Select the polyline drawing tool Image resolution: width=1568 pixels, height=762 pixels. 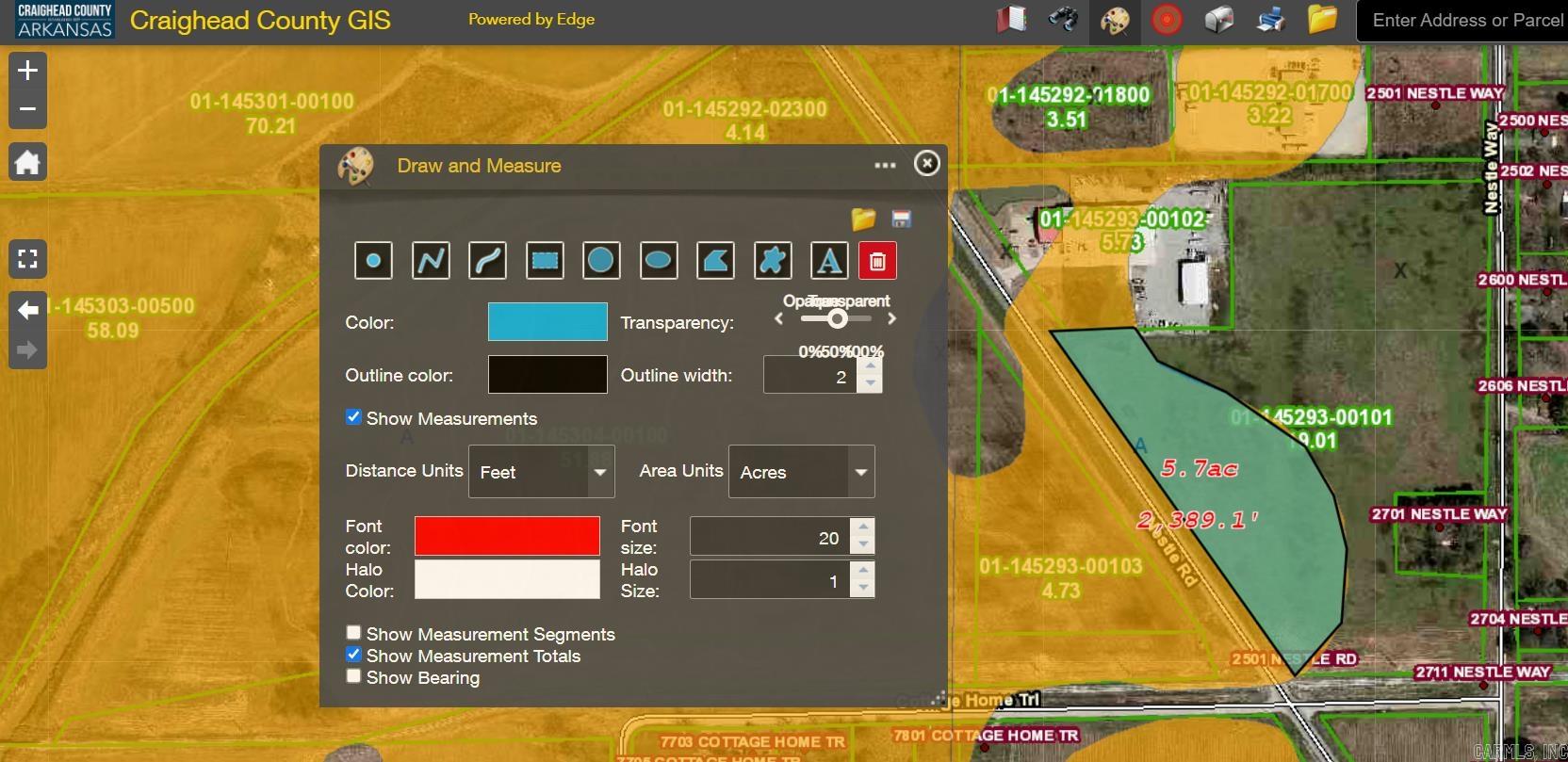pos(431,261)
